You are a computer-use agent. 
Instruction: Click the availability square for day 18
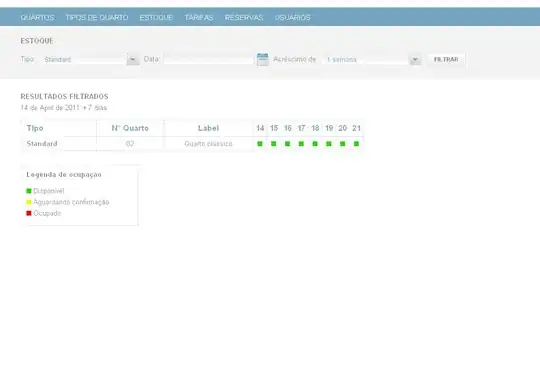coord(315,144)
